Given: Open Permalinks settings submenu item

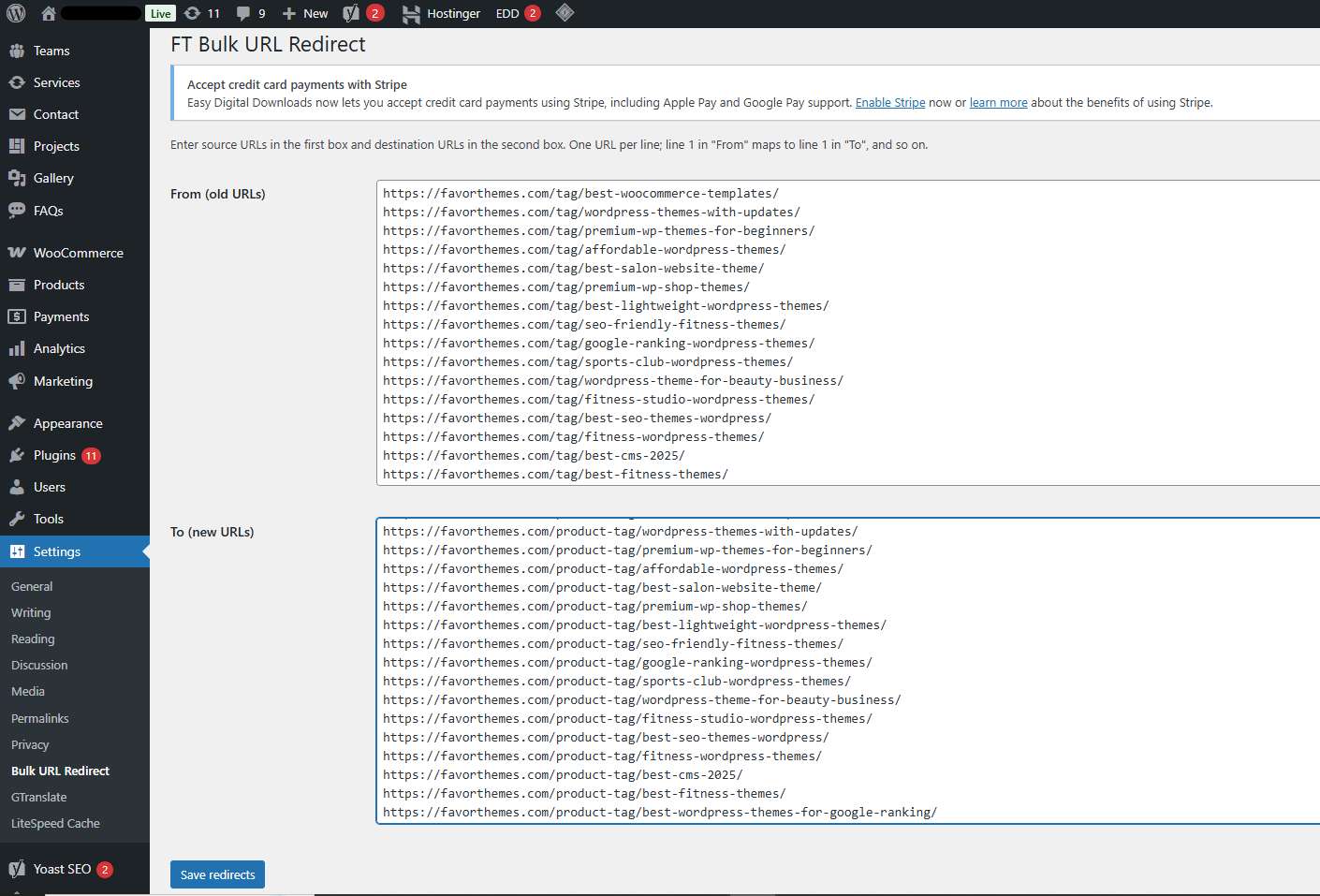Looking at the screenshot, I should (40, 718).
